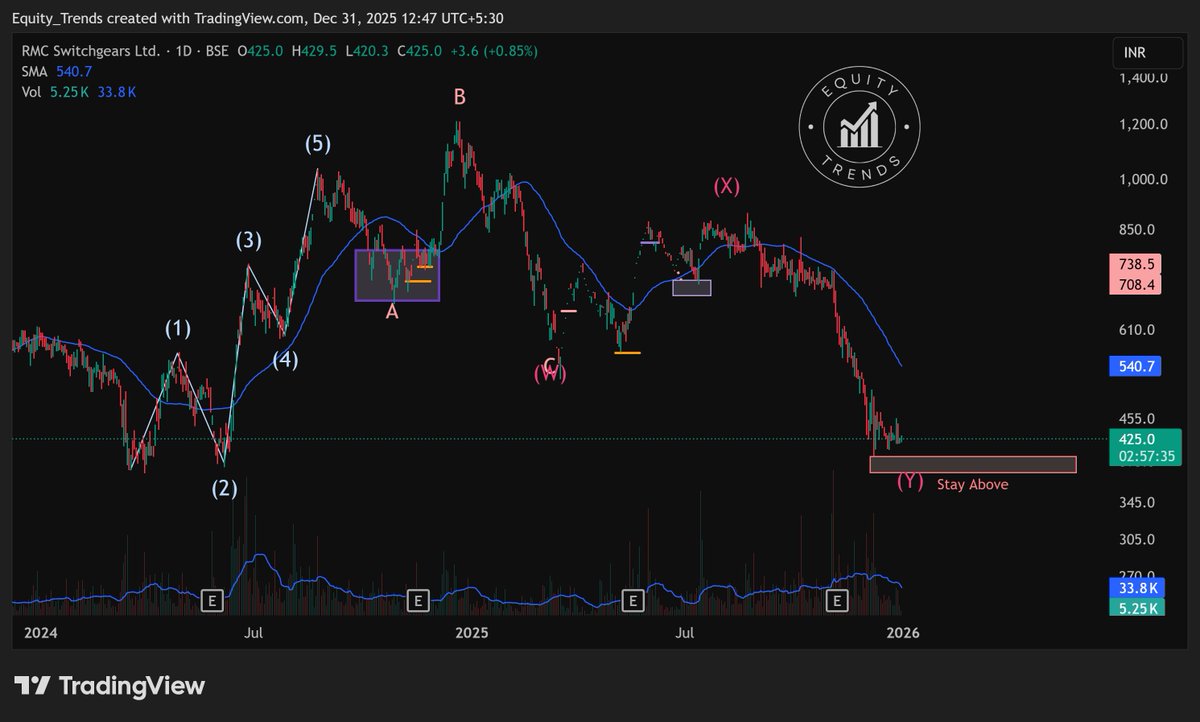Select the purple rectangle above label A
Screen dimensions: 1200x722
[x=397, y=275]
